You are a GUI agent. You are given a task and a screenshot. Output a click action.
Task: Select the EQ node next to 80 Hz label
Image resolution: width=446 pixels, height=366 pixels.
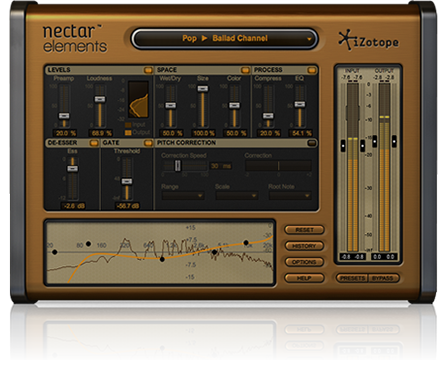coord(88,244)
